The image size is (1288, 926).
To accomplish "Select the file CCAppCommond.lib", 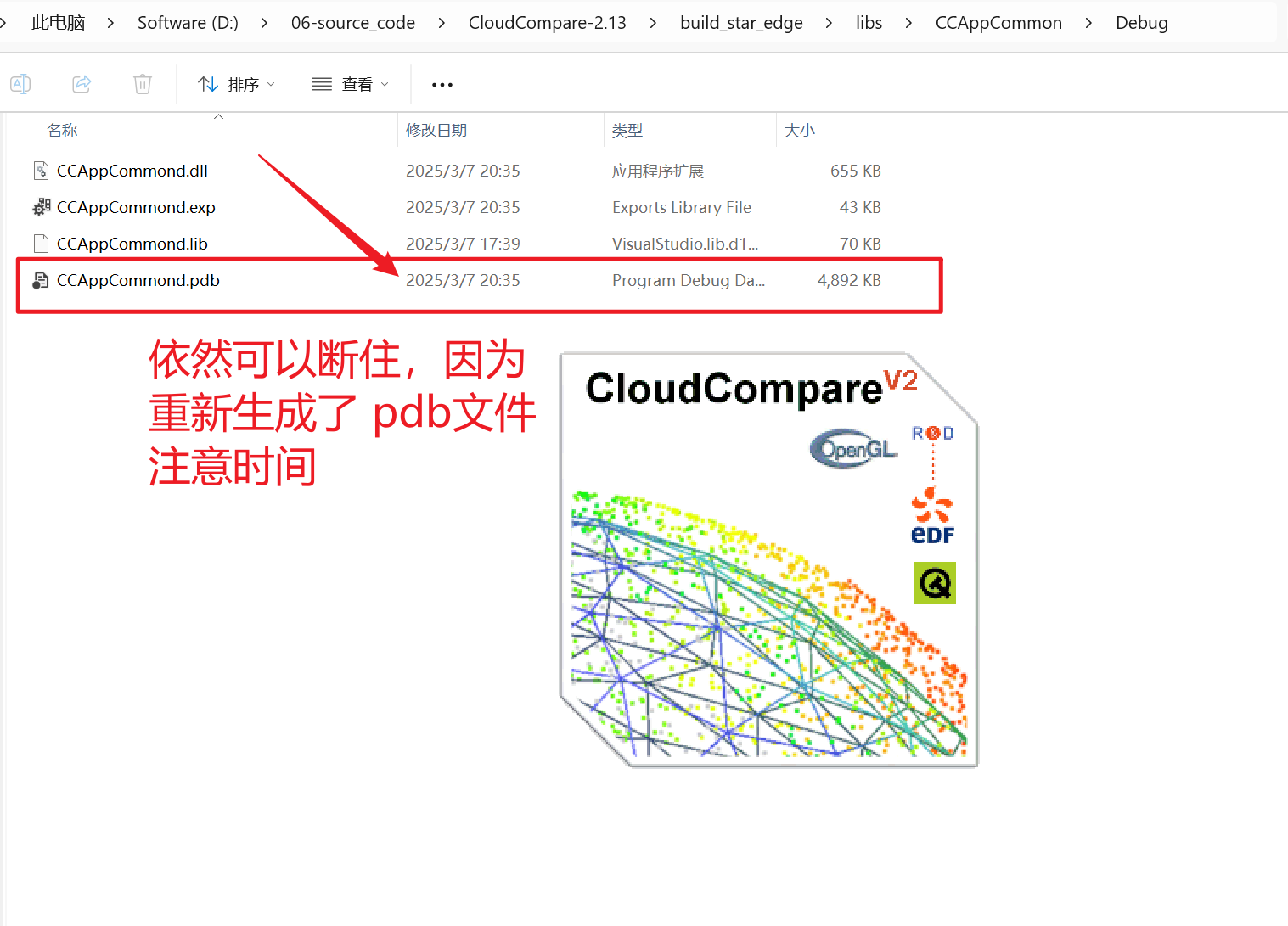I will click(x=132, y=244).
